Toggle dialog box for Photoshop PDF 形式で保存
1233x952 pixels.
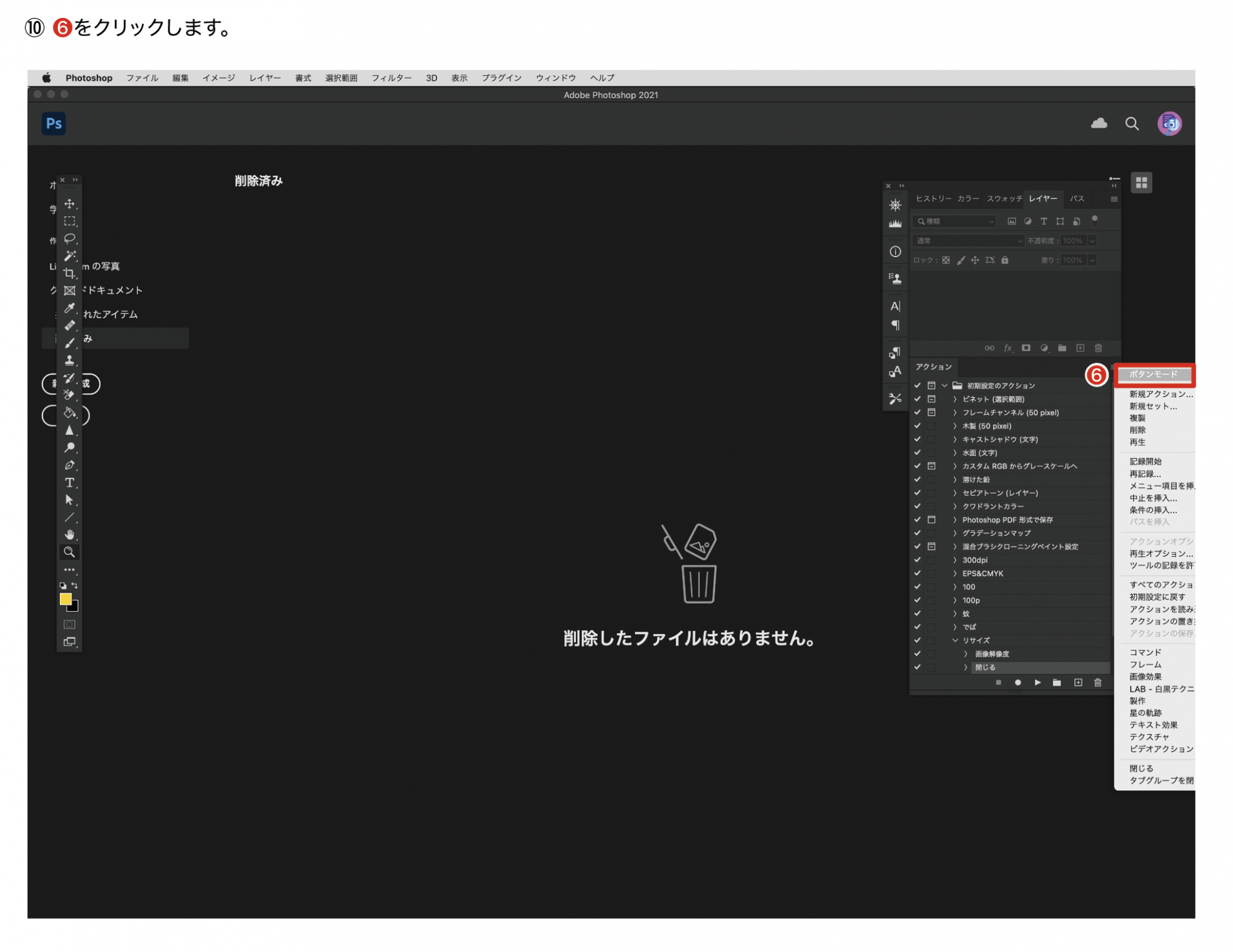(932, 520)
